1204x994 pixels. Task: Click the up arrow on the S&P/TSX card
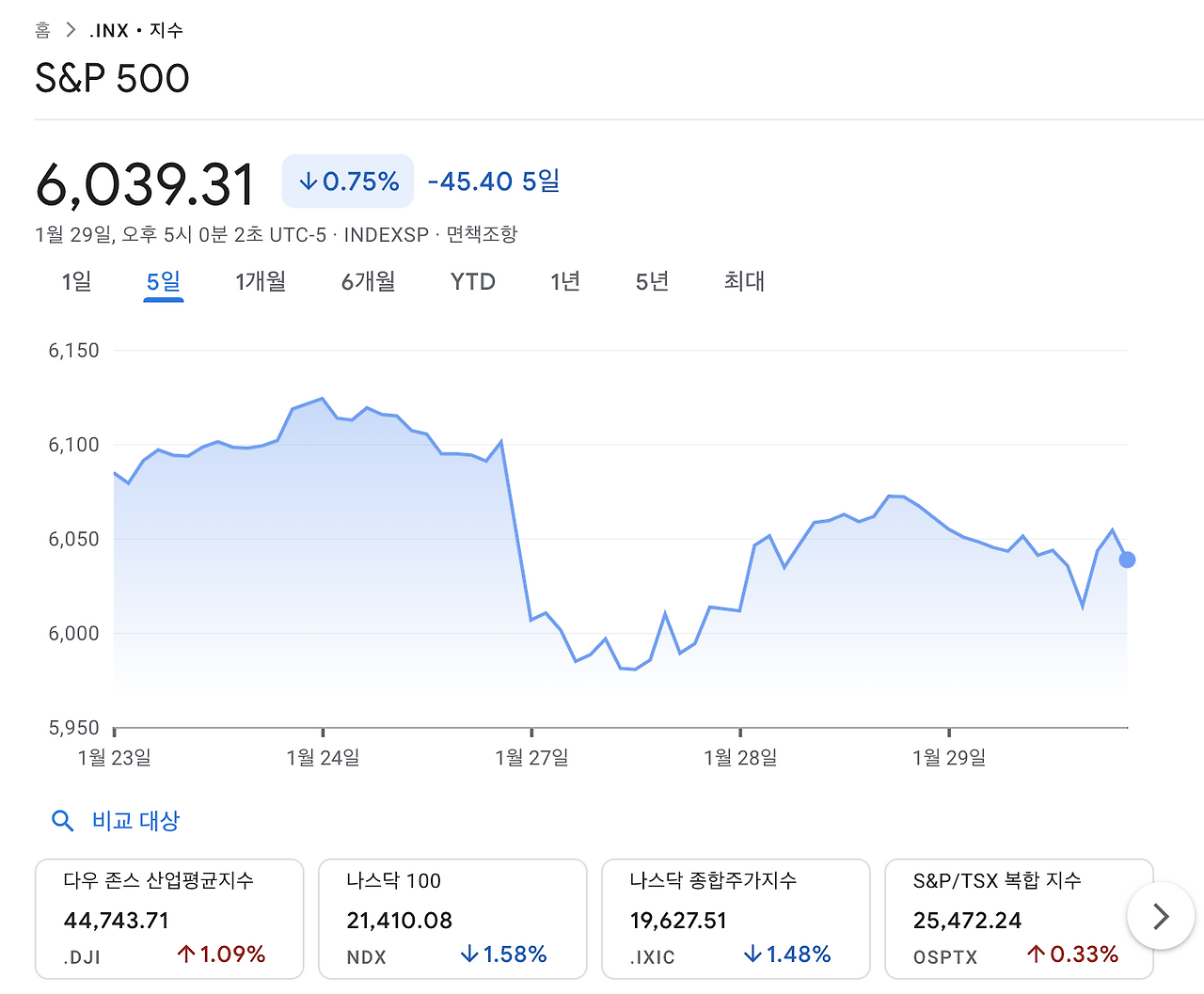click(1037, 955)
